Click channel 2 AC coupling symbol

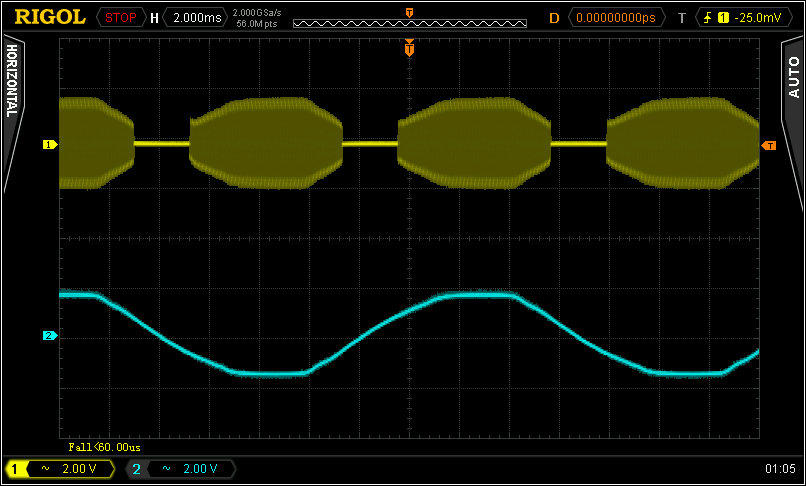[x=166, y=468]
